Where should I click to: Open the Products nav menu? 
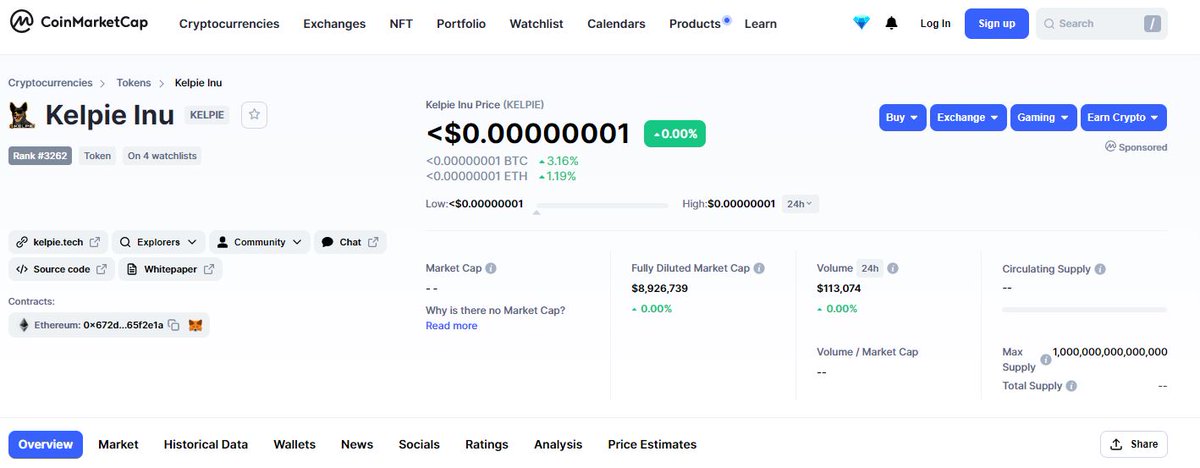(695, 23)
